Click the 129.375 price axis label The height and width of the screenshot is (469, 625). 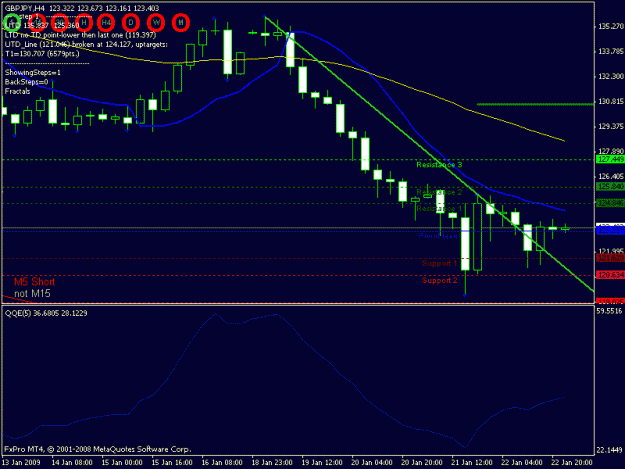pyautogui.click(x=610, y=126)
